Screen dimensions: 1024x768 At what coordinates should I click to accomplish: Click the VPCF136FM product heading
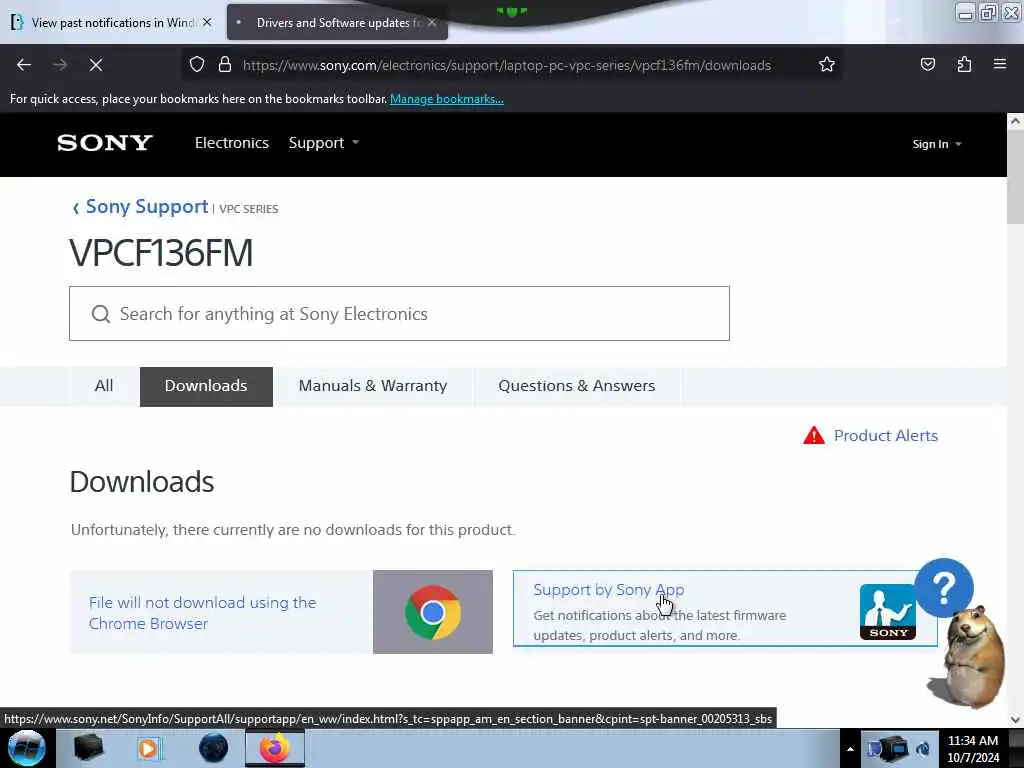[161, 253]
